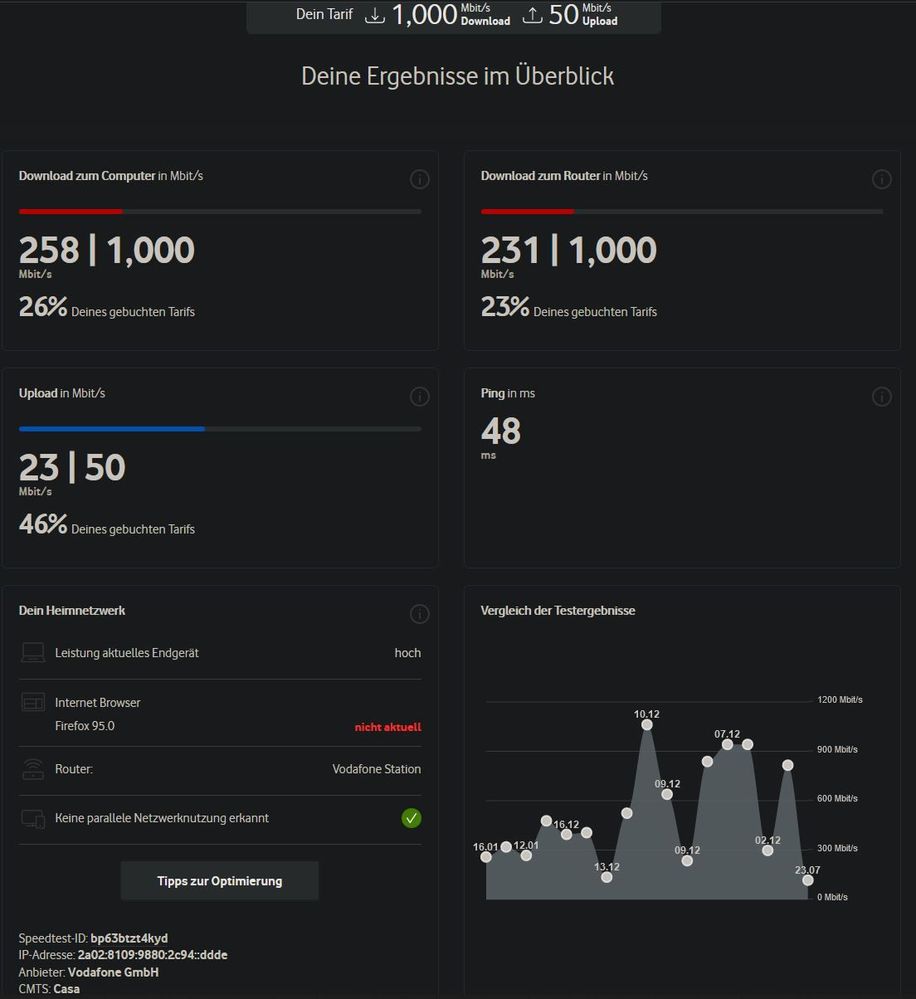Select the 02.12 data point in chart
916x999 pixels.
768,850
